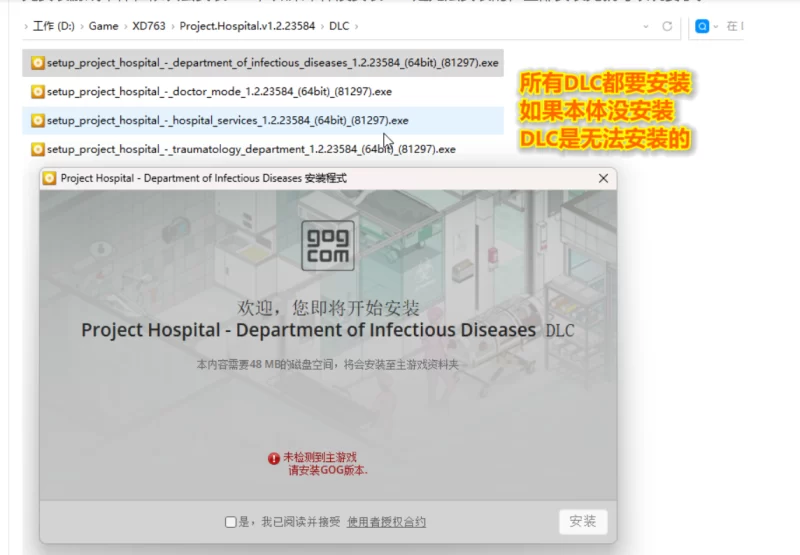Click the 安装 install button
Viewport: 800px width, 555px height.
point(583,521)
